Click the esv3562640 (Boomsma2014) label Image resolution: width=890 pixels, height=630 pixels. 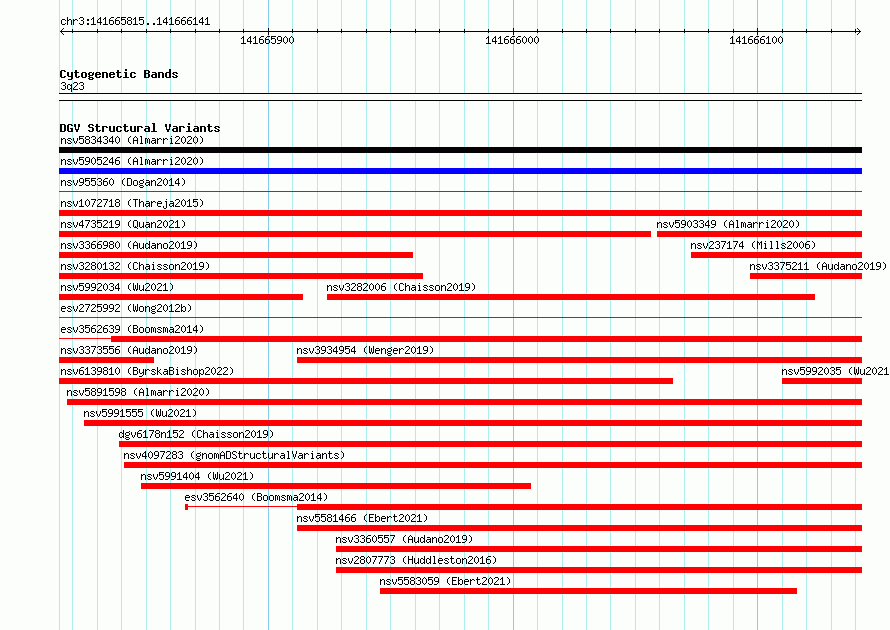click(x=256, y=497)
